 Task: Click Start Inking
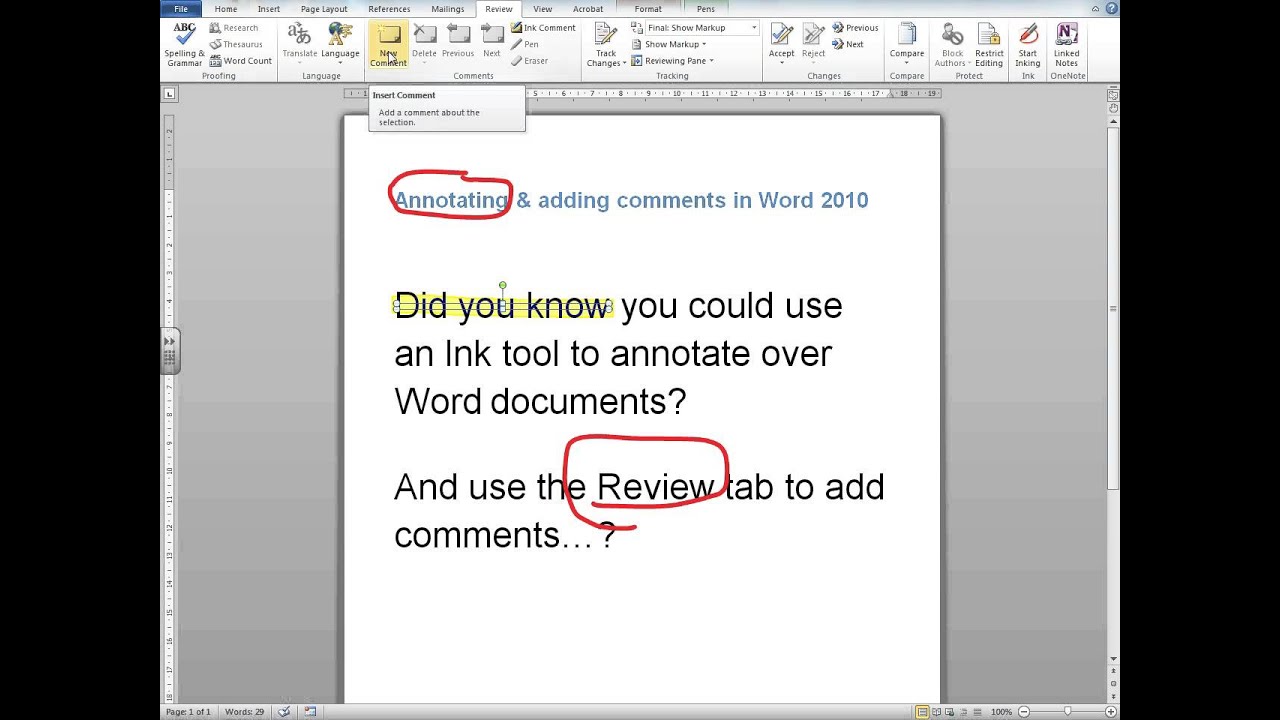pyautogui.click(x=1028, y=45)
